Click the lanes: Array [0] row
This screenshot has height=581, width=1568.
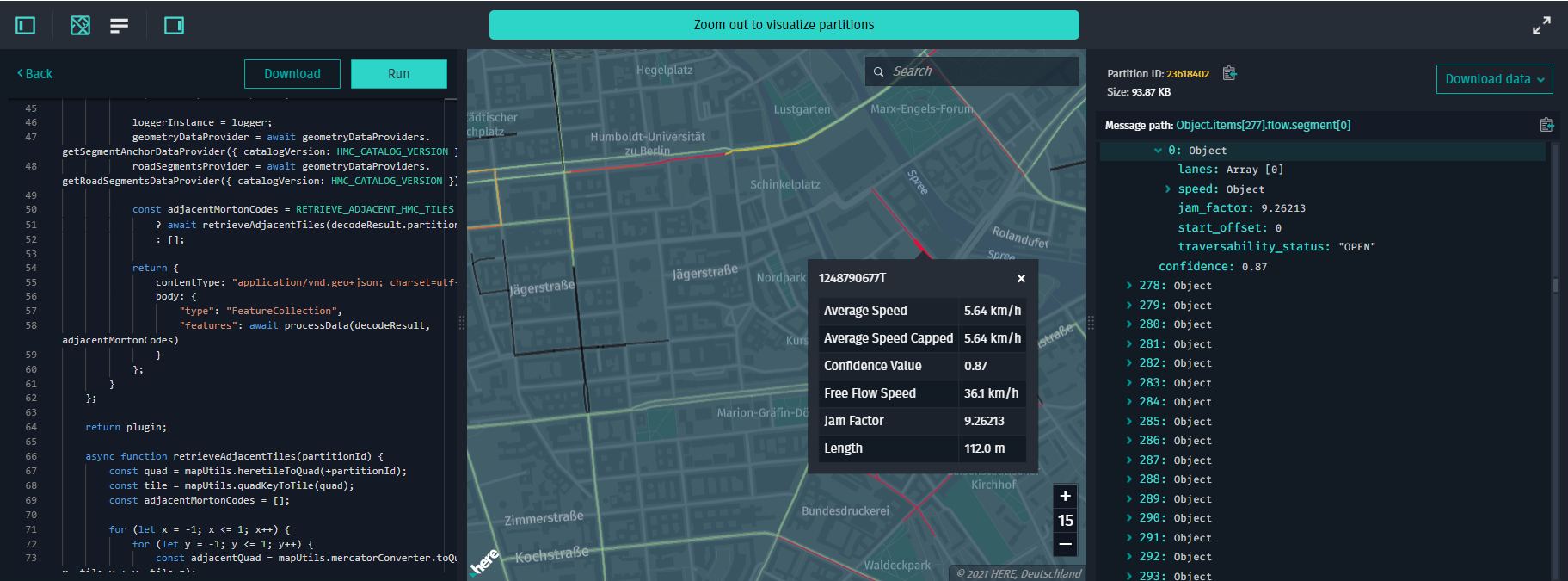[x=1230, y=170]
